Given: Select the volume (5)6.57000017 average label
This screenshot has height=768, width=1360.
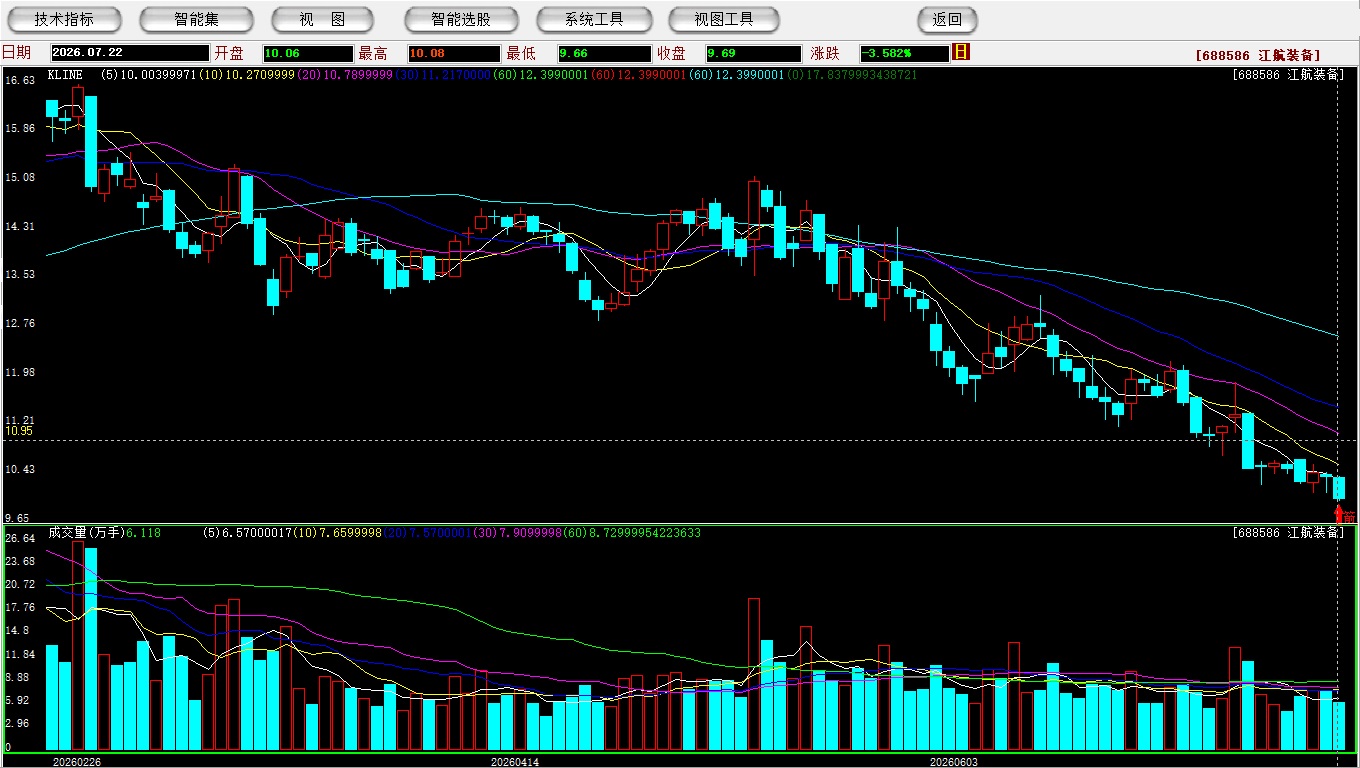Looking at the screenshot, I should 250,533.
